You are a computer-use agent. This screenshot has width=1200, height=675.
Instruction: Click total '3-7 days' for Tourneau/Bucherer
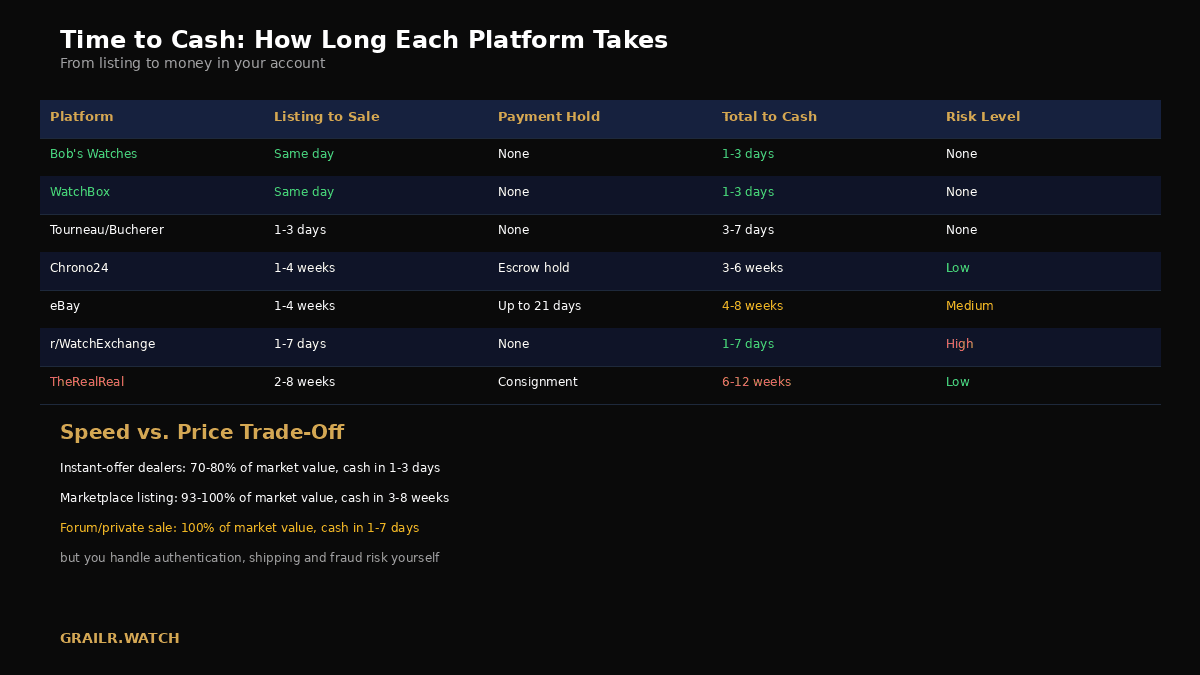tap(748, 230)
